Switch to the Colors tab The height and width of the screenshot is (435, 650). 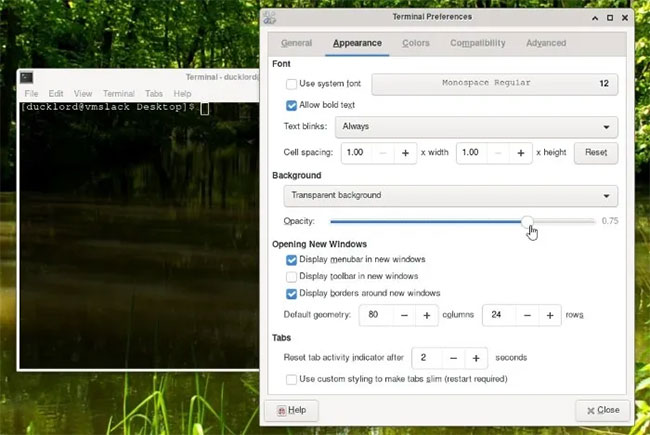[x=416, y=43]
